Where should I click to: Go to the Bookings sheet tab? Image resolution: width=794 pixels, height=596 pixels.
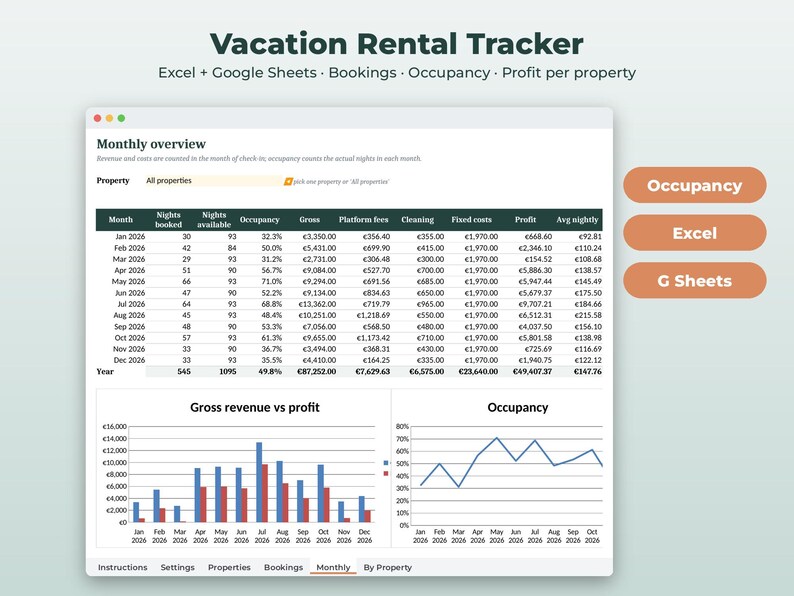(283, 567)
